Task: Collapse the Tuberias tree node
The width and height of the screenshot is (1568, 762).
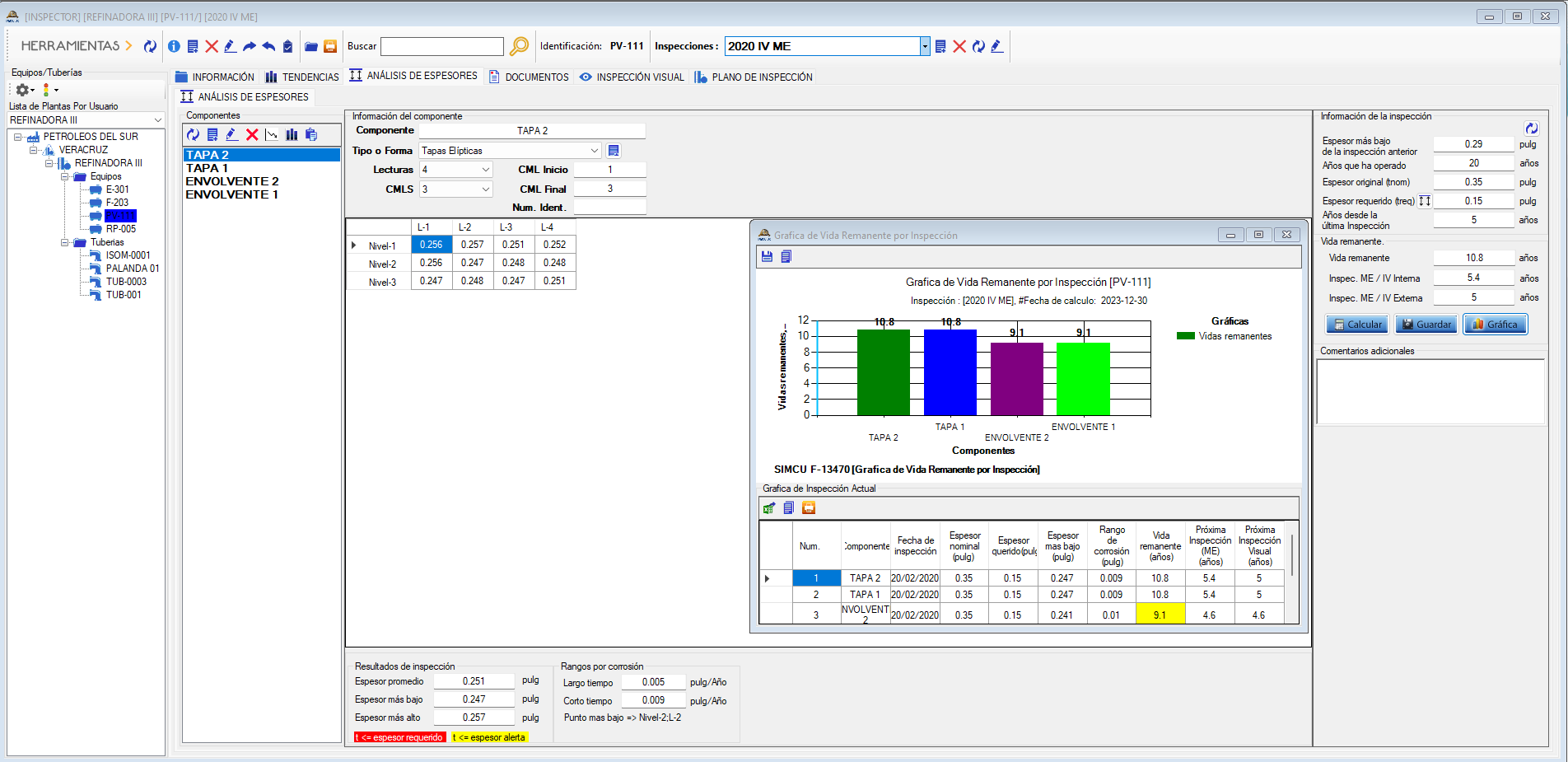Action: (65, 242)
